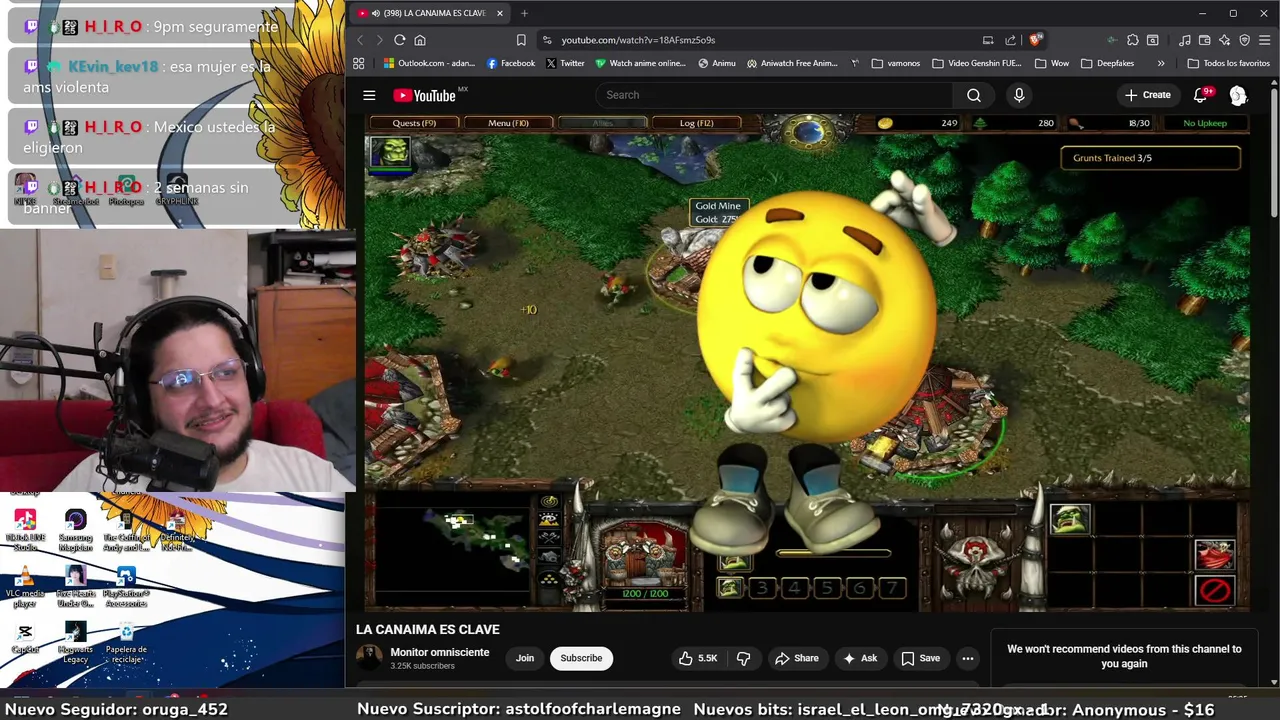Open Deepfakes bookmarks folder

(x=1107, y=63)
